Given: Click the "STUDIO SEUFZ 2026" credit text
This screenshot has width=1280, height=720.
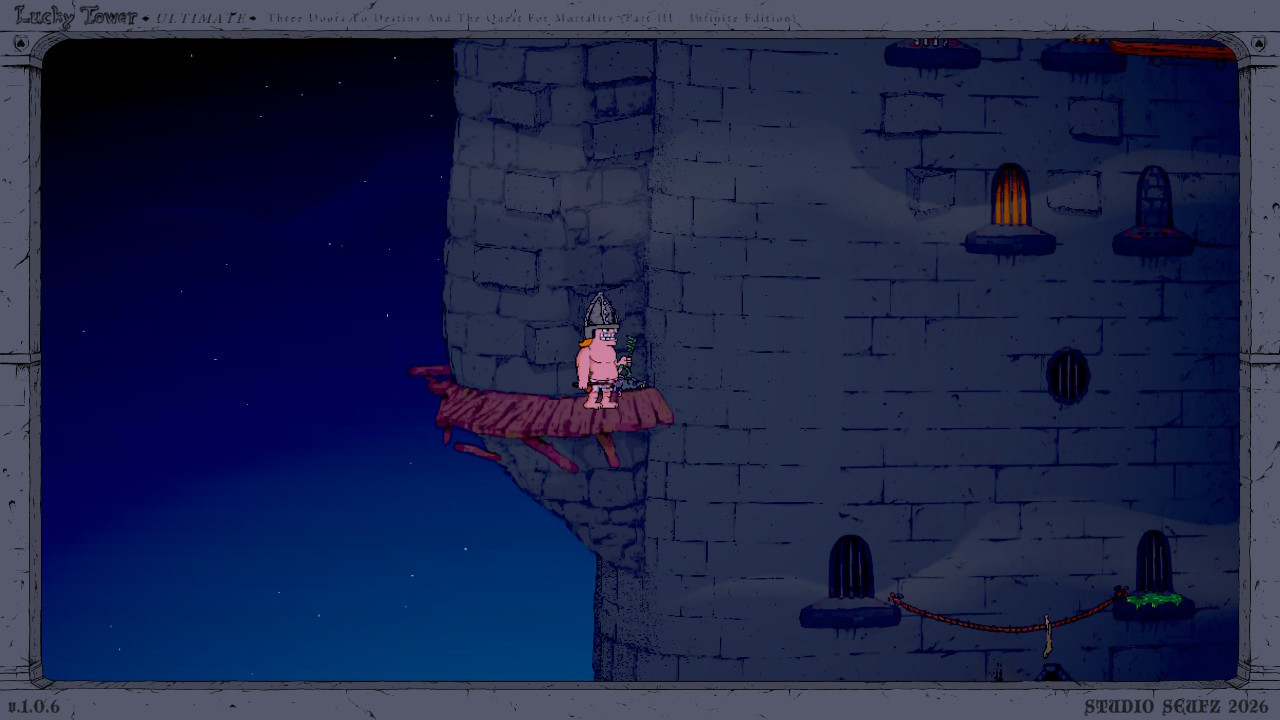Looking at the screenshot, I should click(1176, 707).
